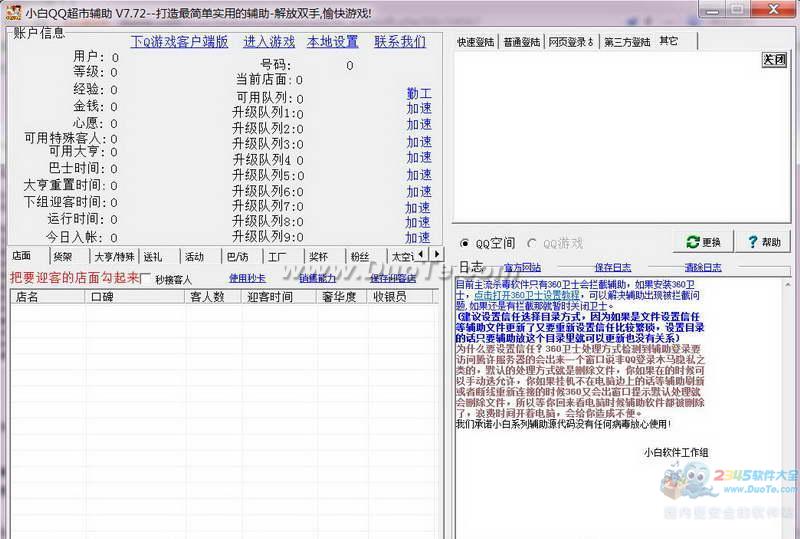Click the 销售能力 link

pos(317,278)
